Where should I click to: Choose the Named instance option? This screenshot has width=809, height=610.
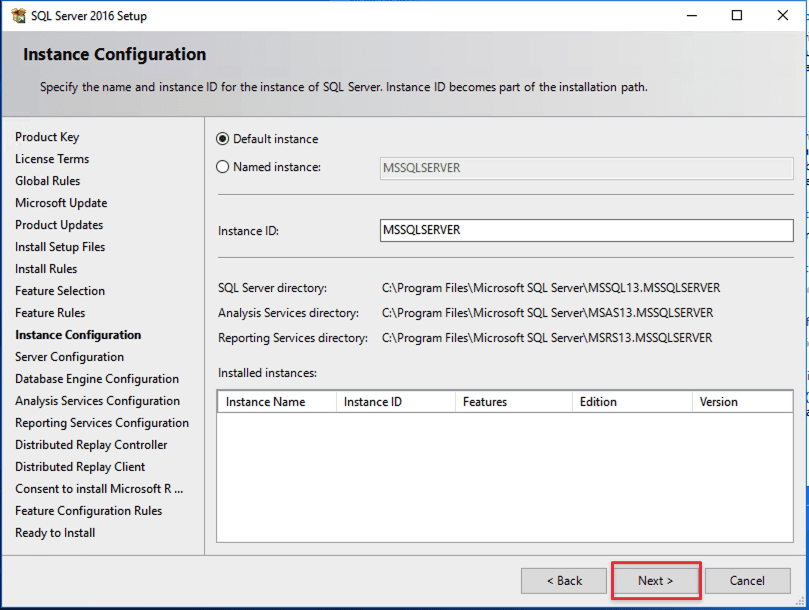(223, 167)
